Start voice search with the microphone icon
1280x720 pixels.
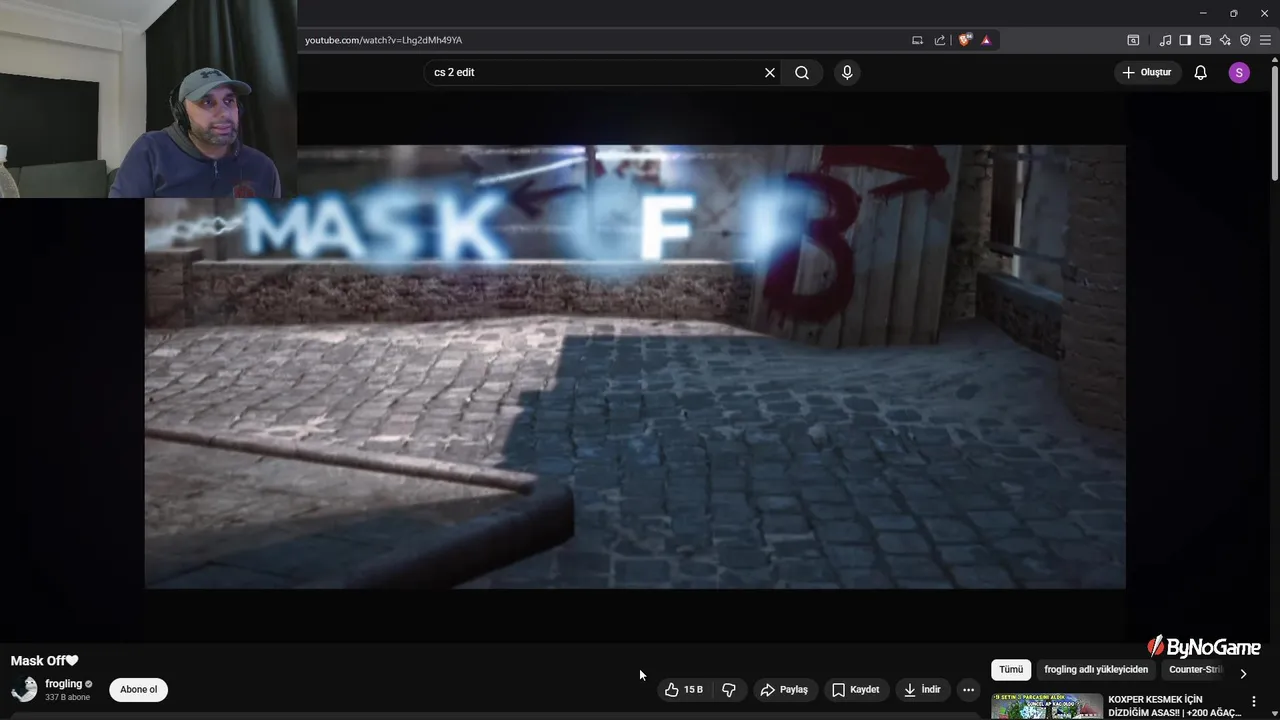pos(847,73)
